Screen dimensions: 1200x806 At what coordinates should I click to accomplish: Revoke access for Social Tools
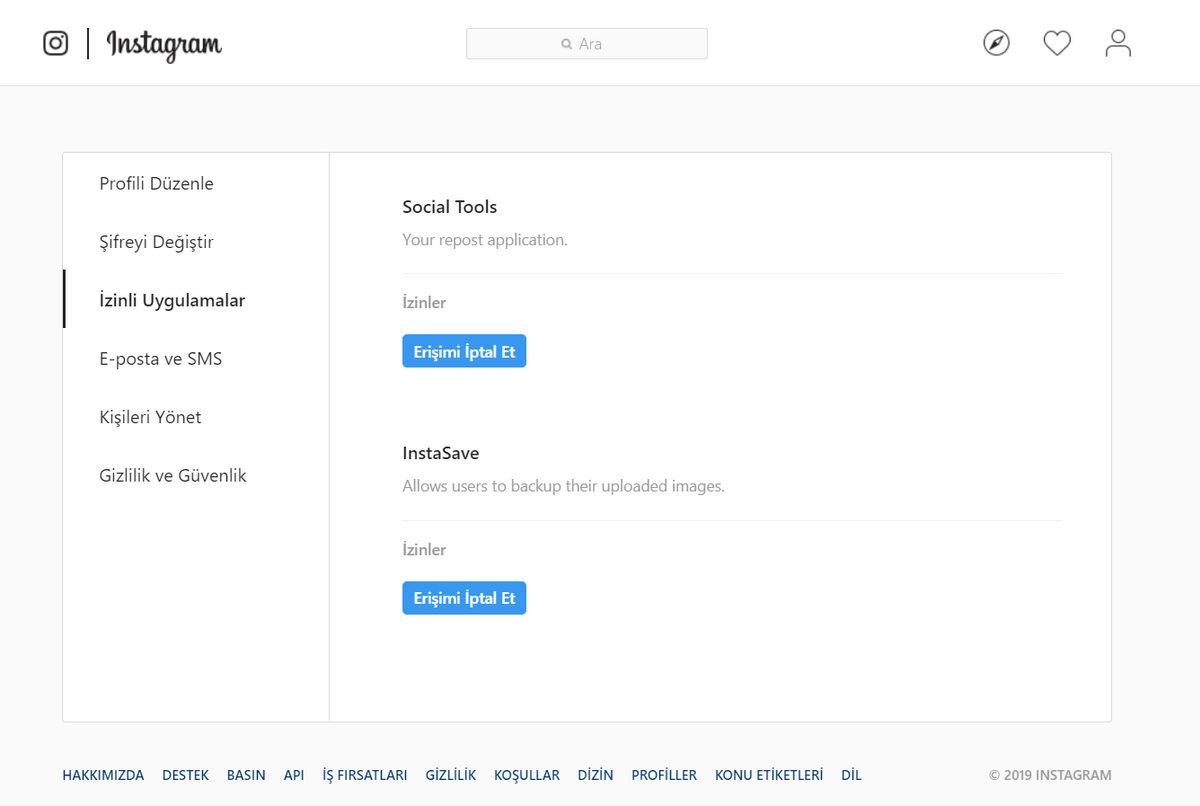tap(464, 350)
